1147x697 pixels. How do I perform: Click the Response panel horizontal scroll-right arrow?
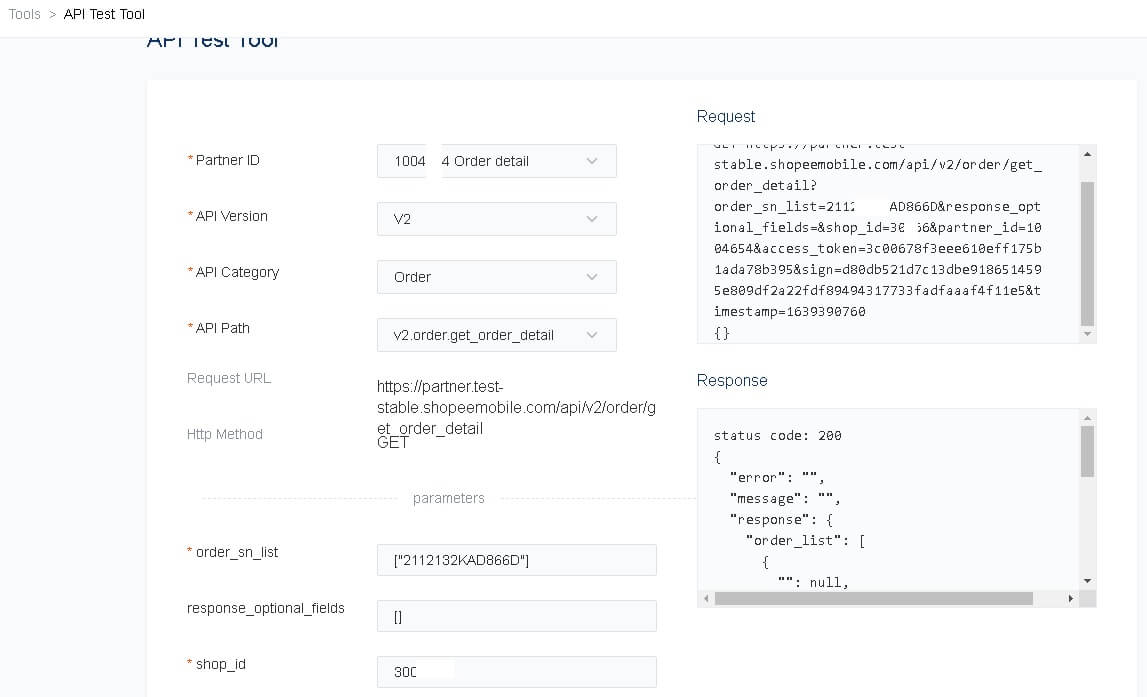(1071, 597)
